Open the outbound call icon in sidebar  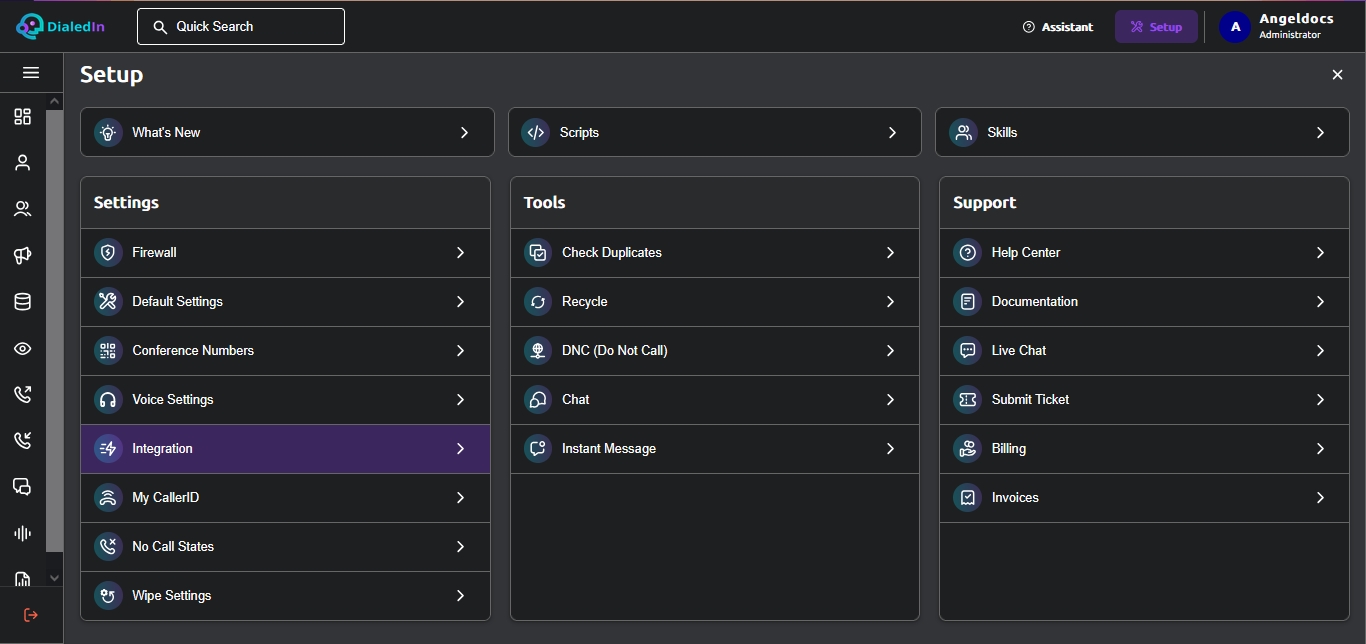22,394
